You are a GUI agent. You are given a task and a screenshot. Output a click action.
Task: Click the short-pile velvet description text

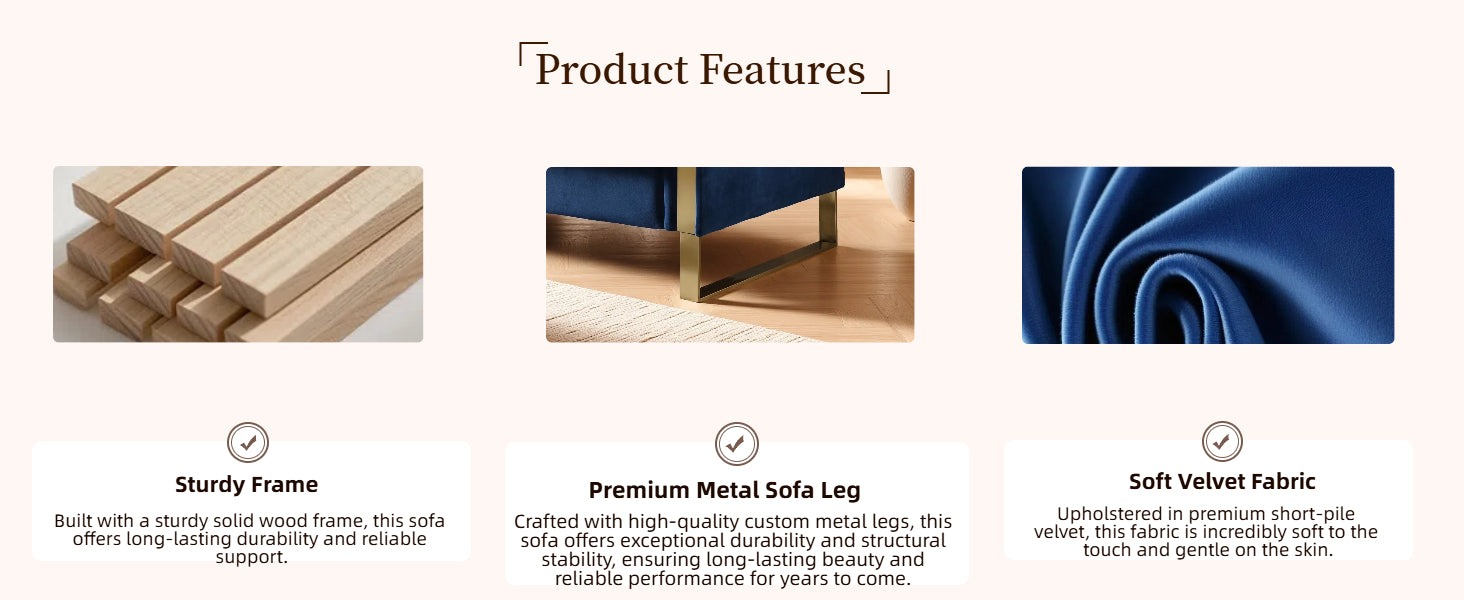[1207, 532]
